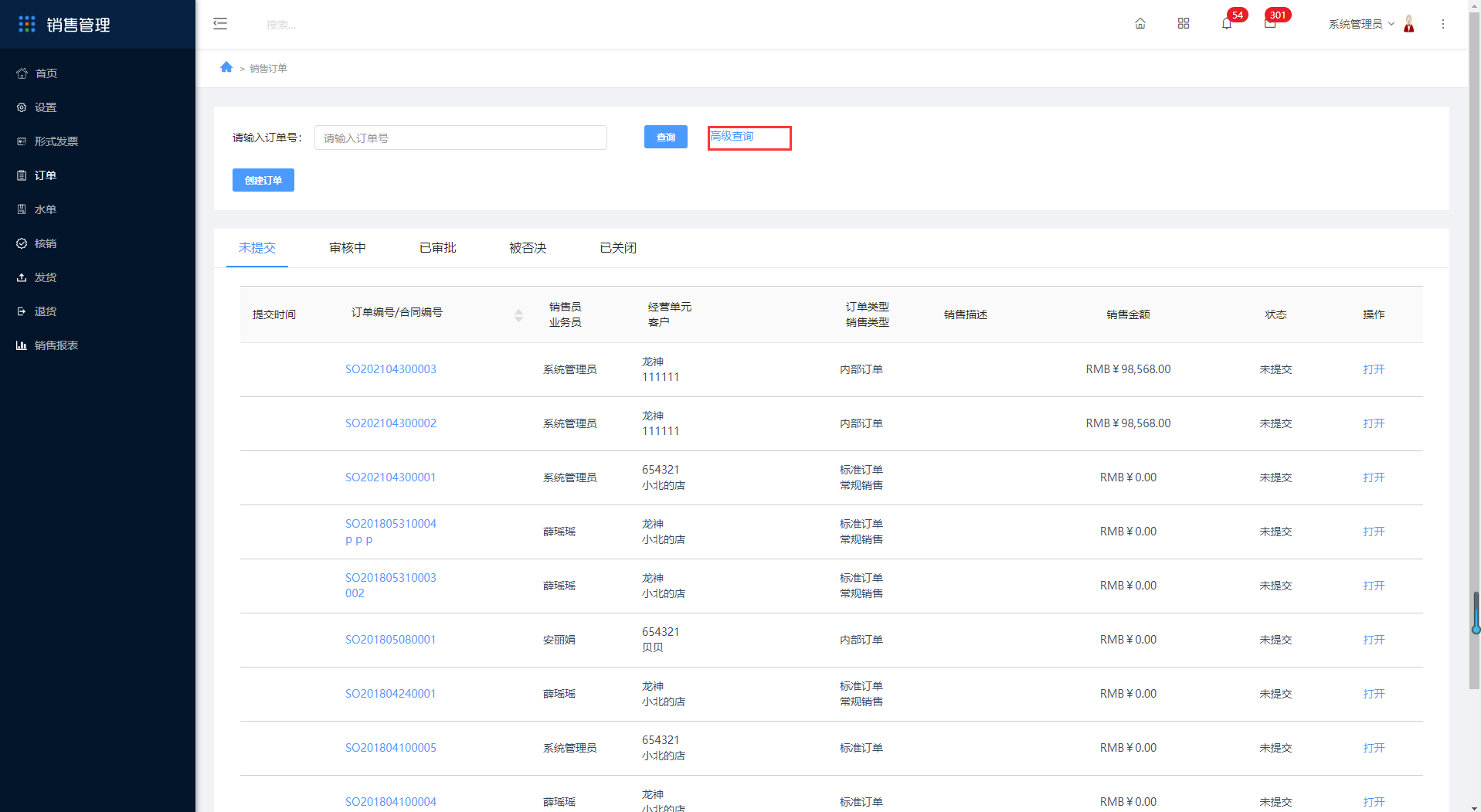
Task: Open order SO202104300002
Action: (x=391, y=423)
